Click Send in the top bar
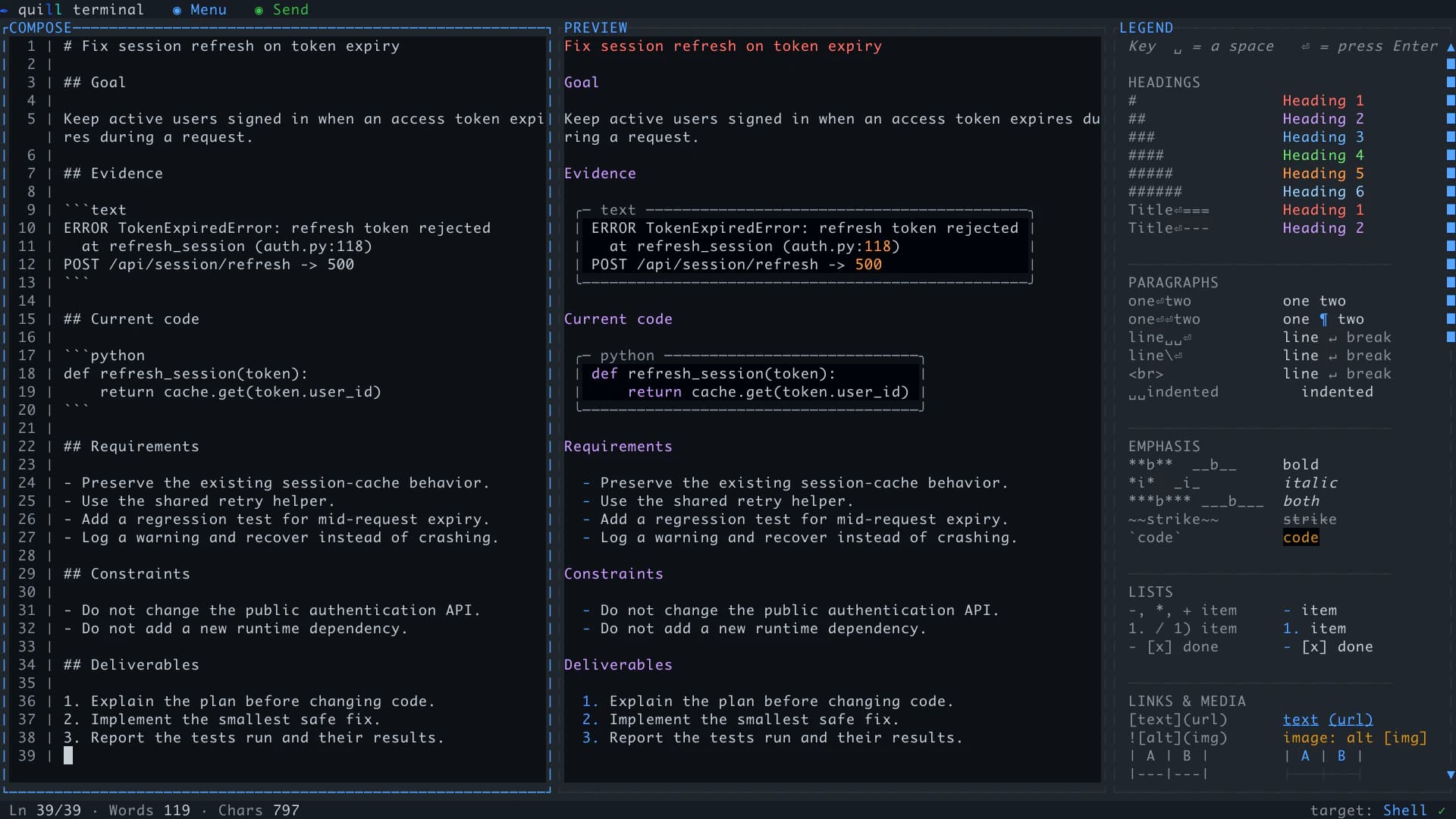The height and width of the screenshot is (819, 1456). pyautogui.click(x=281, y=10)
